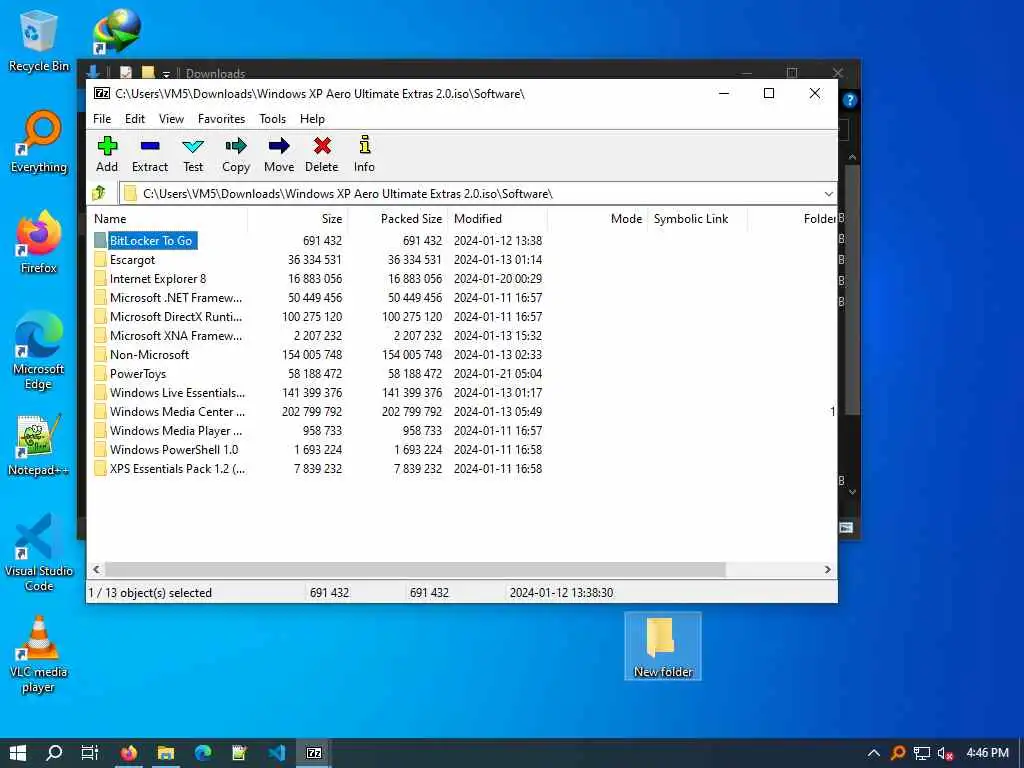Click the Extract toolbar icon
This screenshot has width=1024, height=768.
[x=150, y=154]
